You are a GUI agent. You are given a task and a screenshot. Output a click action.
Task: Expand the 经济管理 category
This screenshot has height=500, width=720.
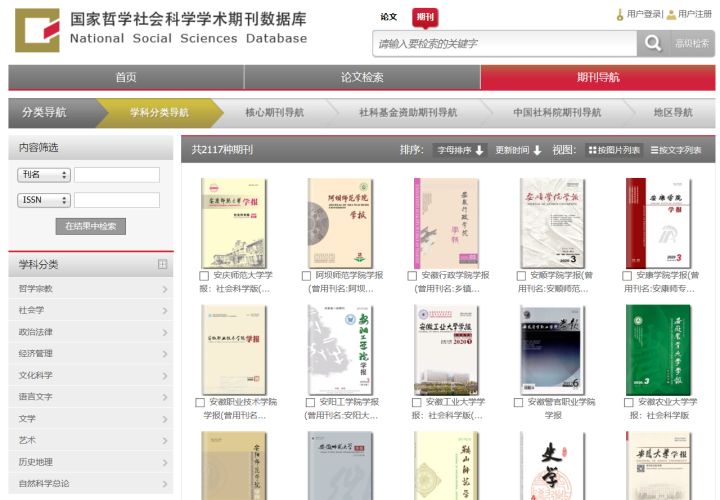tap(91, 354)
